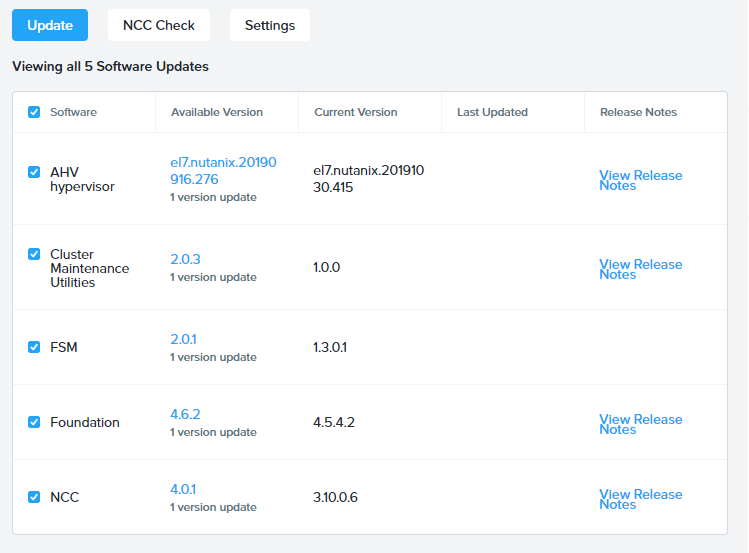Select Cluster Maintenance Utilities version 2.0.3
The image size is (749, 553).
pos(185,259)
